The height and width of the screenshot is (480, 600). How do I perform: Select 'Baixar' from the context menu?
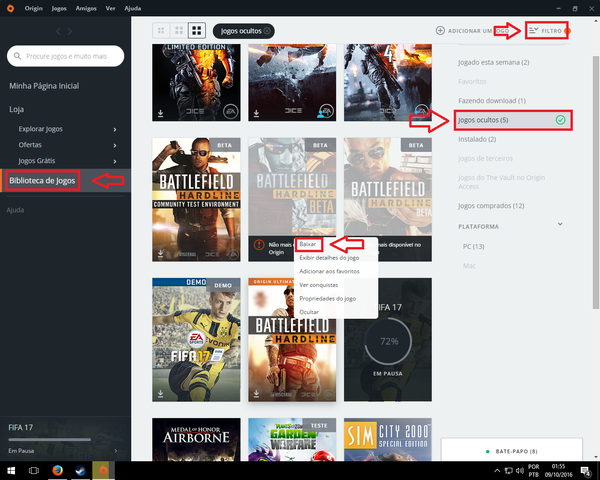[309, 244]
